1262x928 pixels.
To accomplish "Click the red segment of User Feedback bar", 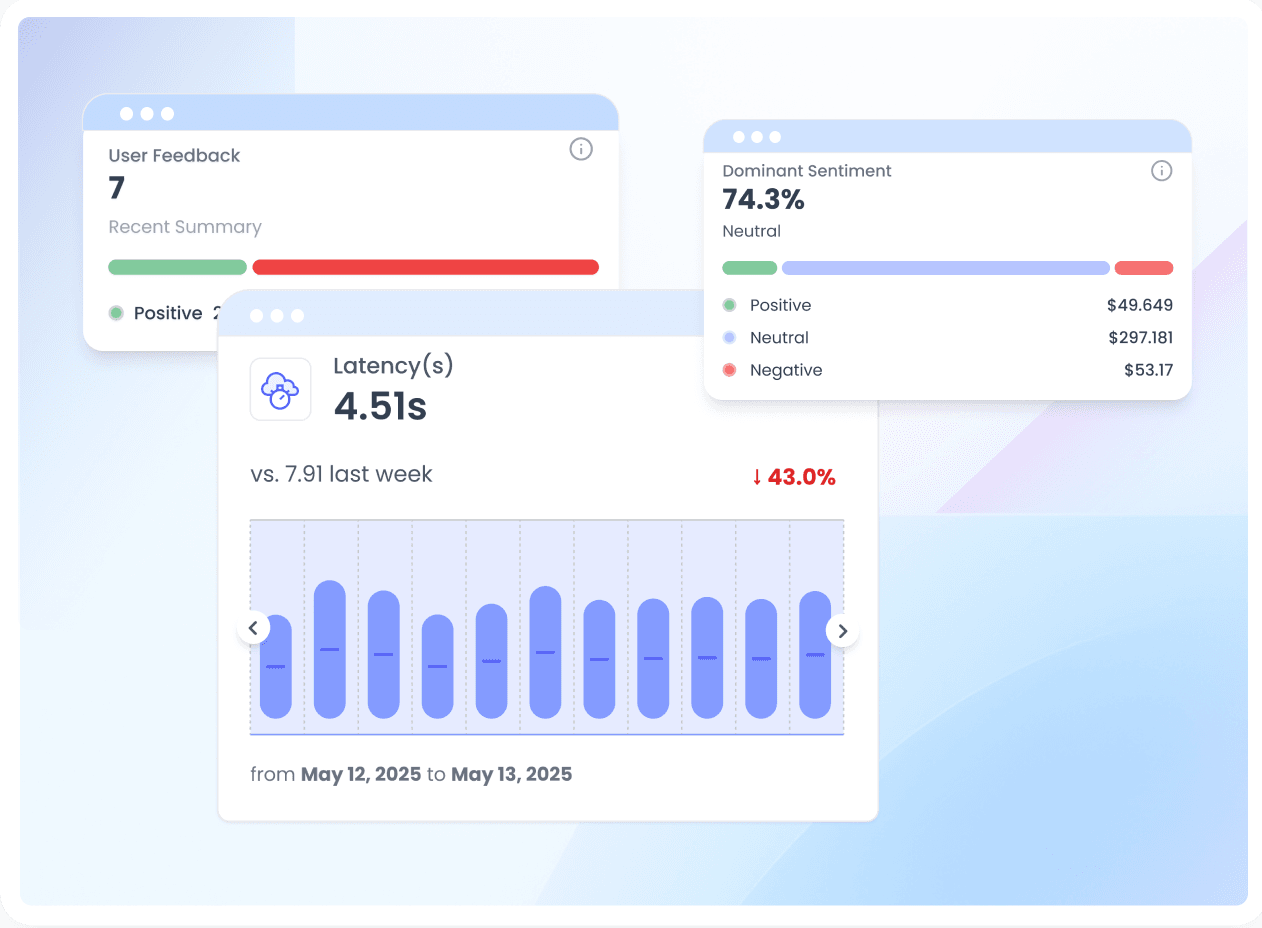I will (426, 267).
